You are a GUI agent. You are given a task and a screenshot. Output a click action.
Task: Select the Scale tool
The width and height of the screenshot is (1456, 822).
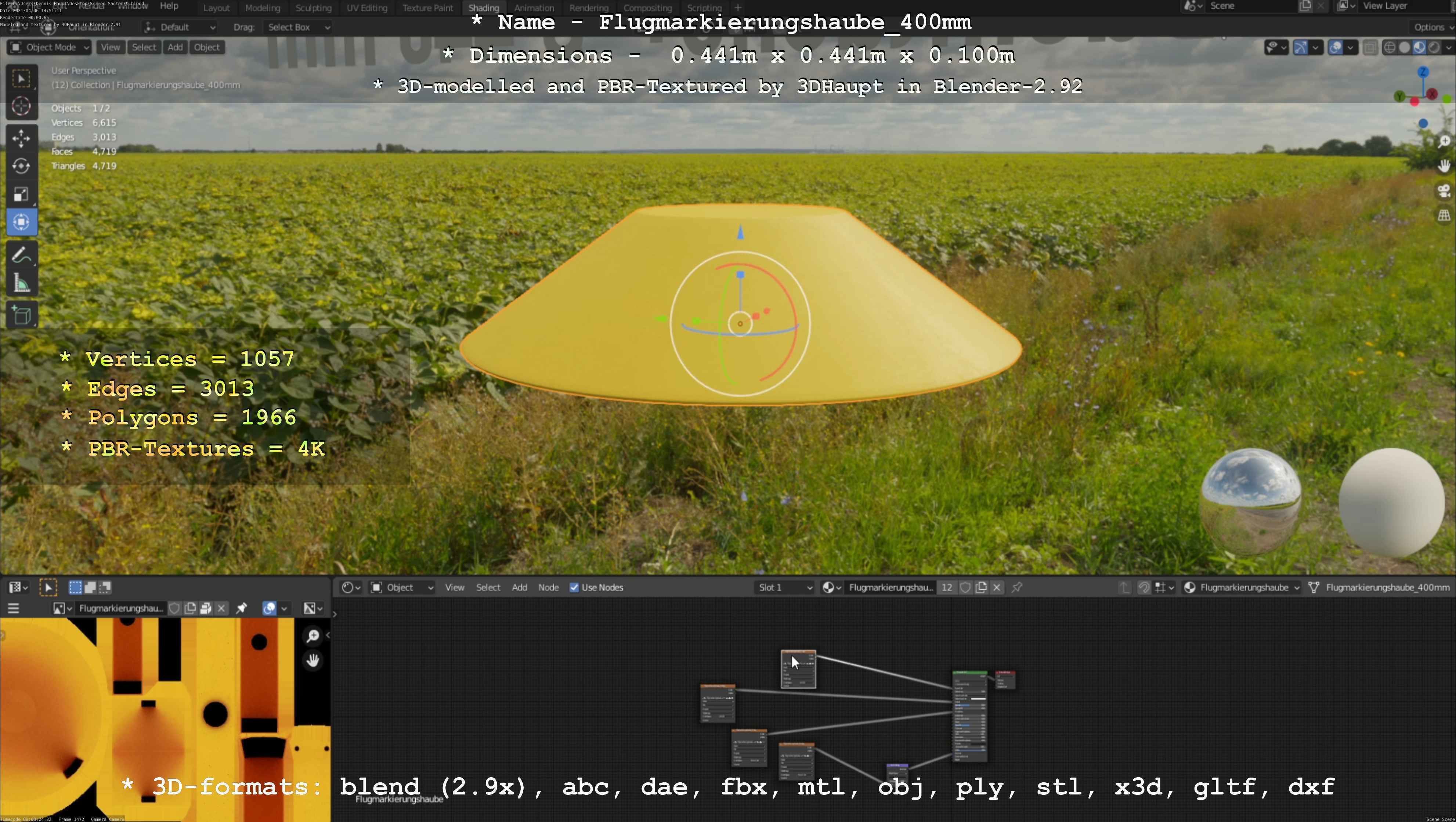pos(21,194)
